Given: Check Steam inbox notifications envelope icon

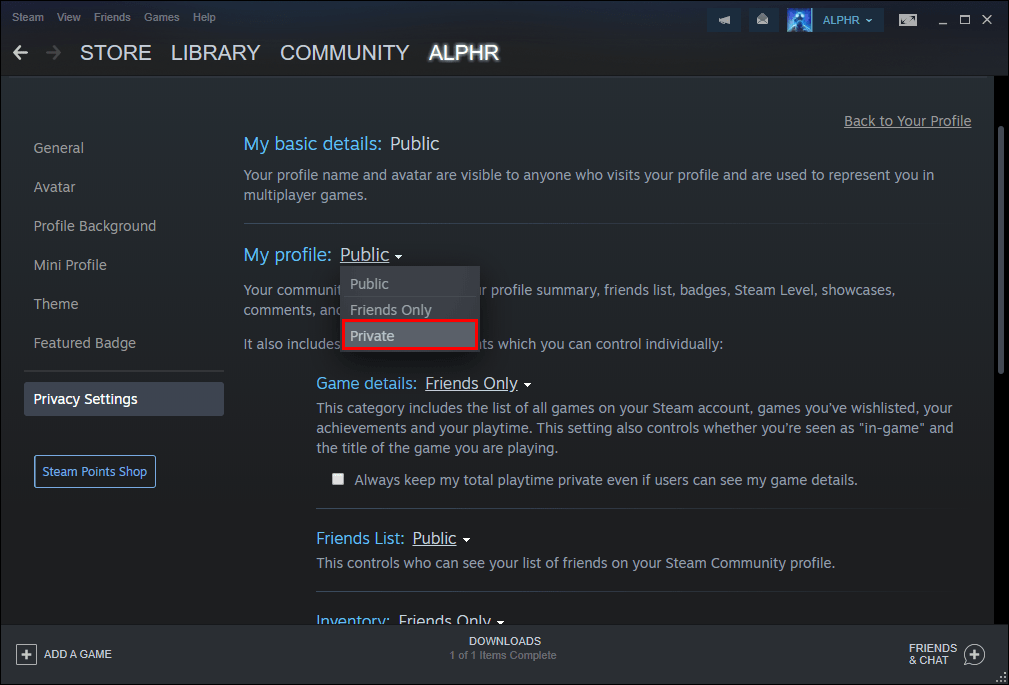Looking at the screenshot, I should tap(763, 19).
